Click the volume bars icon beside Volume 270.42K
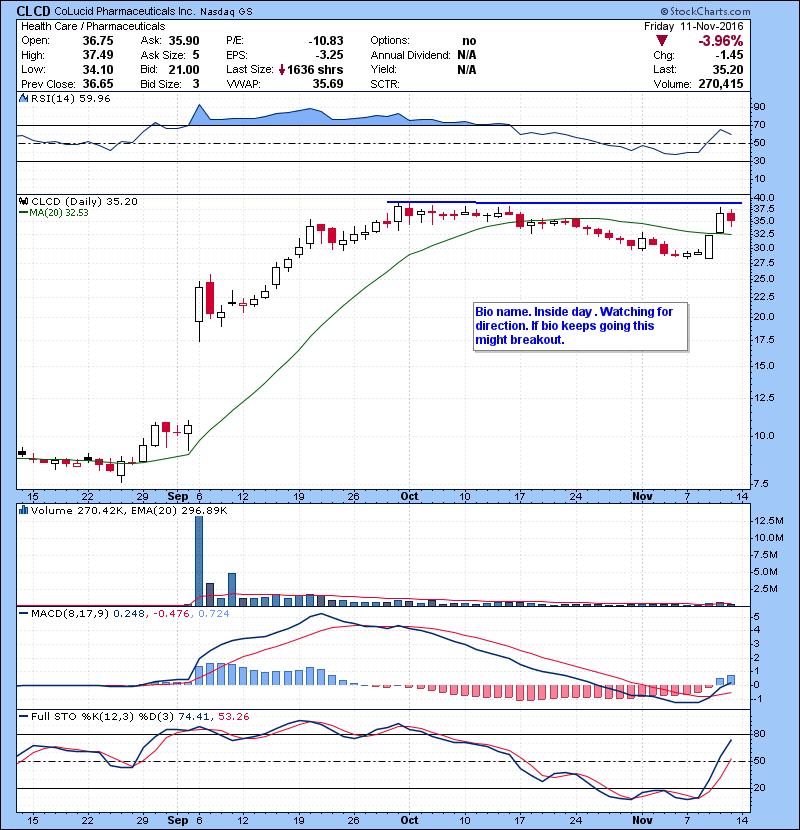The width and height of the screenshot is (800, 830). (x=23, y=510)
